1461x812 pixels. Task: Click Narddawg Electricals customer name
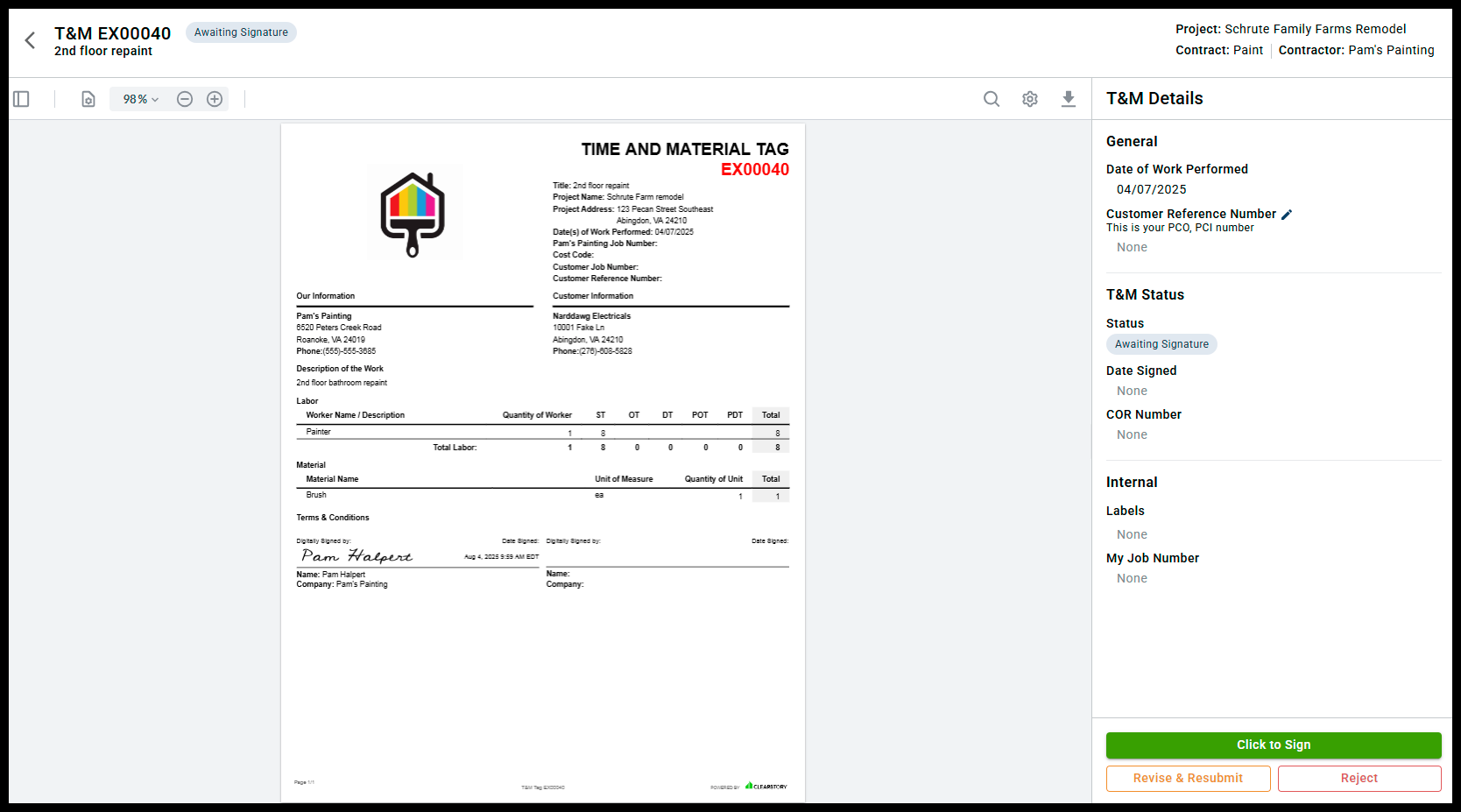click(591, 316)
